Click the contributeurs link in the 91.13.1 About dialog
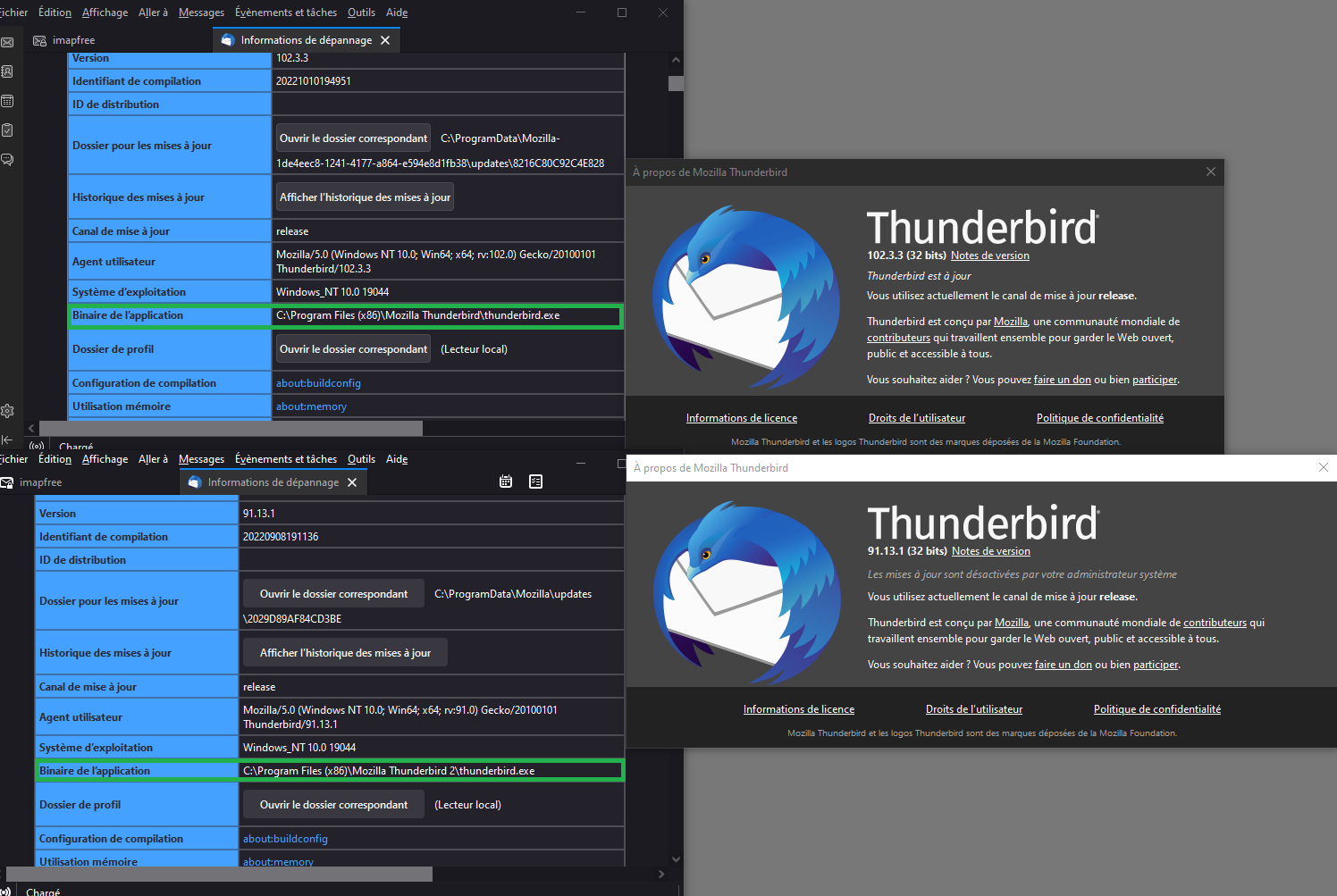Image resolution: width=1337 pixels, height=896 pixels. point(1215,623)
